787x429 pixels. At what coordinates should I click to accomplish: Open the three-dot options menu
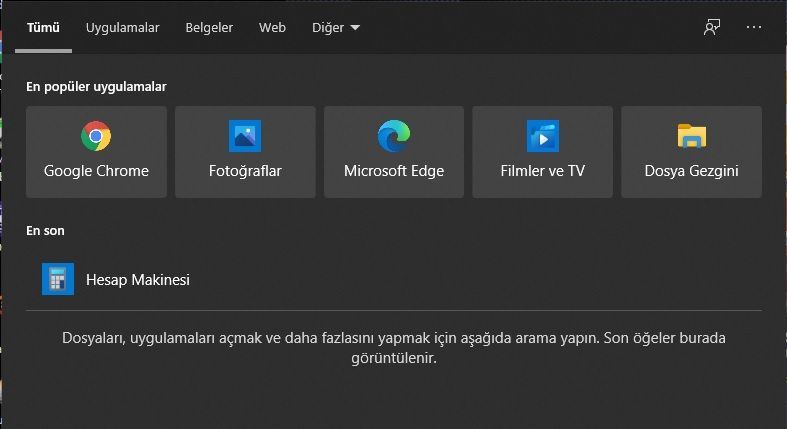click(754, 27)
